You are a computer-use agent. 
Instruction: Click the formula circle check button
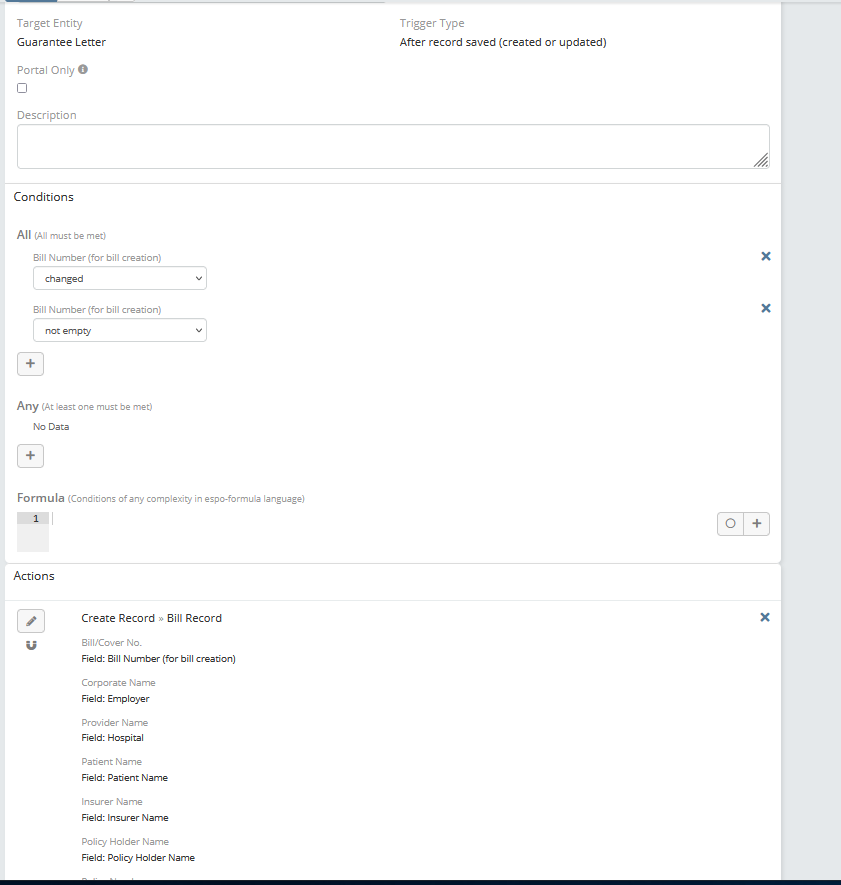730,523
